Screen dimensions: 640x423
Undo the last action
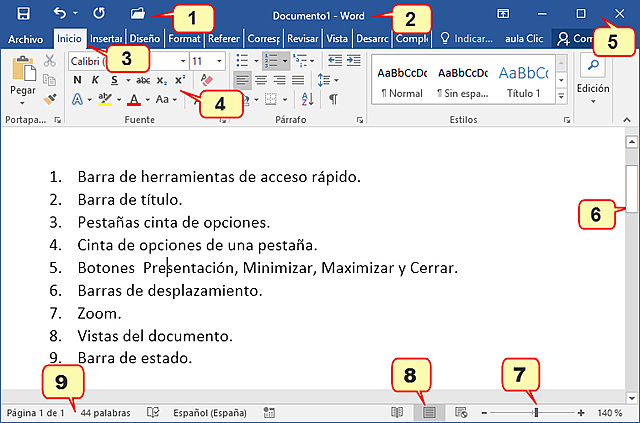[x=60, y=13]
